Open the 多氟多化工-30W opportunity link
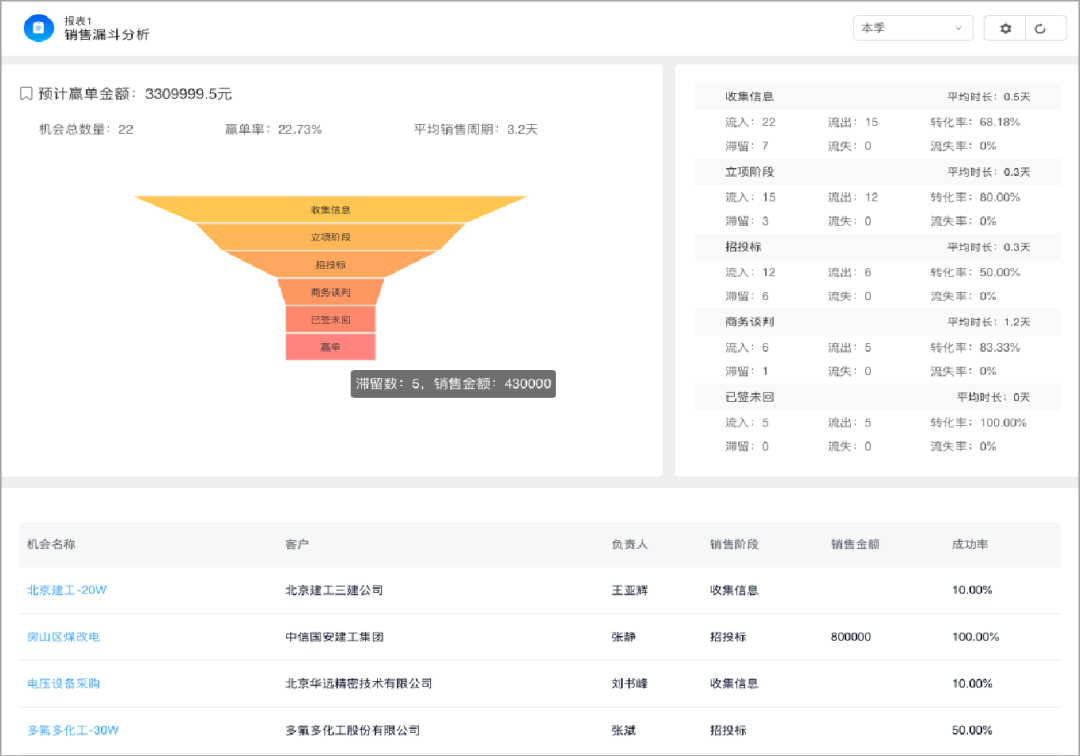This screenshot has width=1080, height=756. [73, 730]
